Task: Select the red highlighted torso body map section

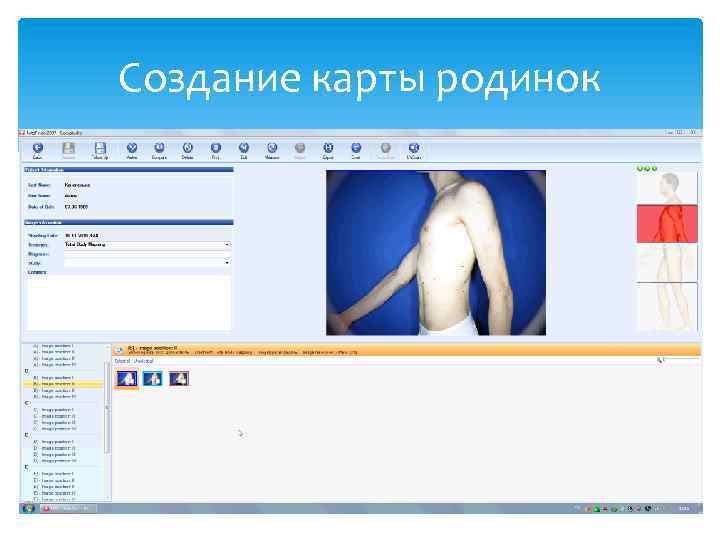Action: pos(667,224)
